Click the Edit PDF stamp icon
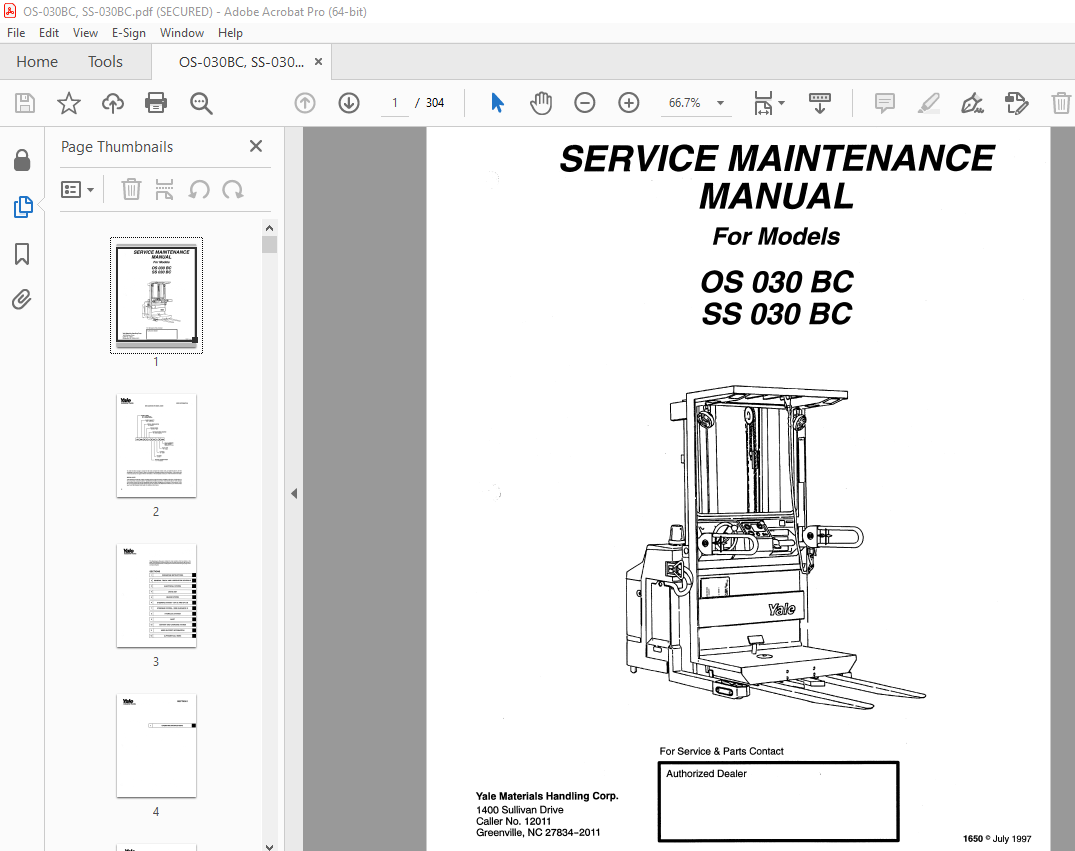Viewport: 1075px width, 851px height. click(1016, 104)
